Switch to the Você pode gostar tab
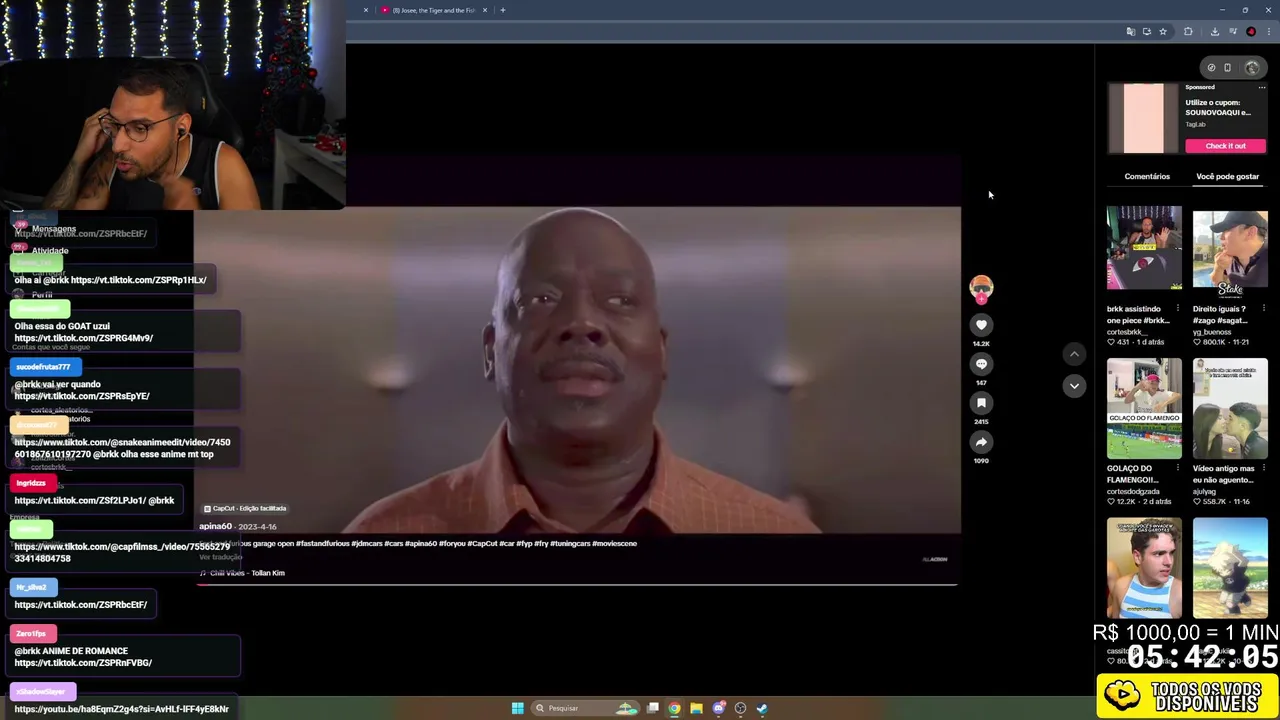 coord(1227,177)
